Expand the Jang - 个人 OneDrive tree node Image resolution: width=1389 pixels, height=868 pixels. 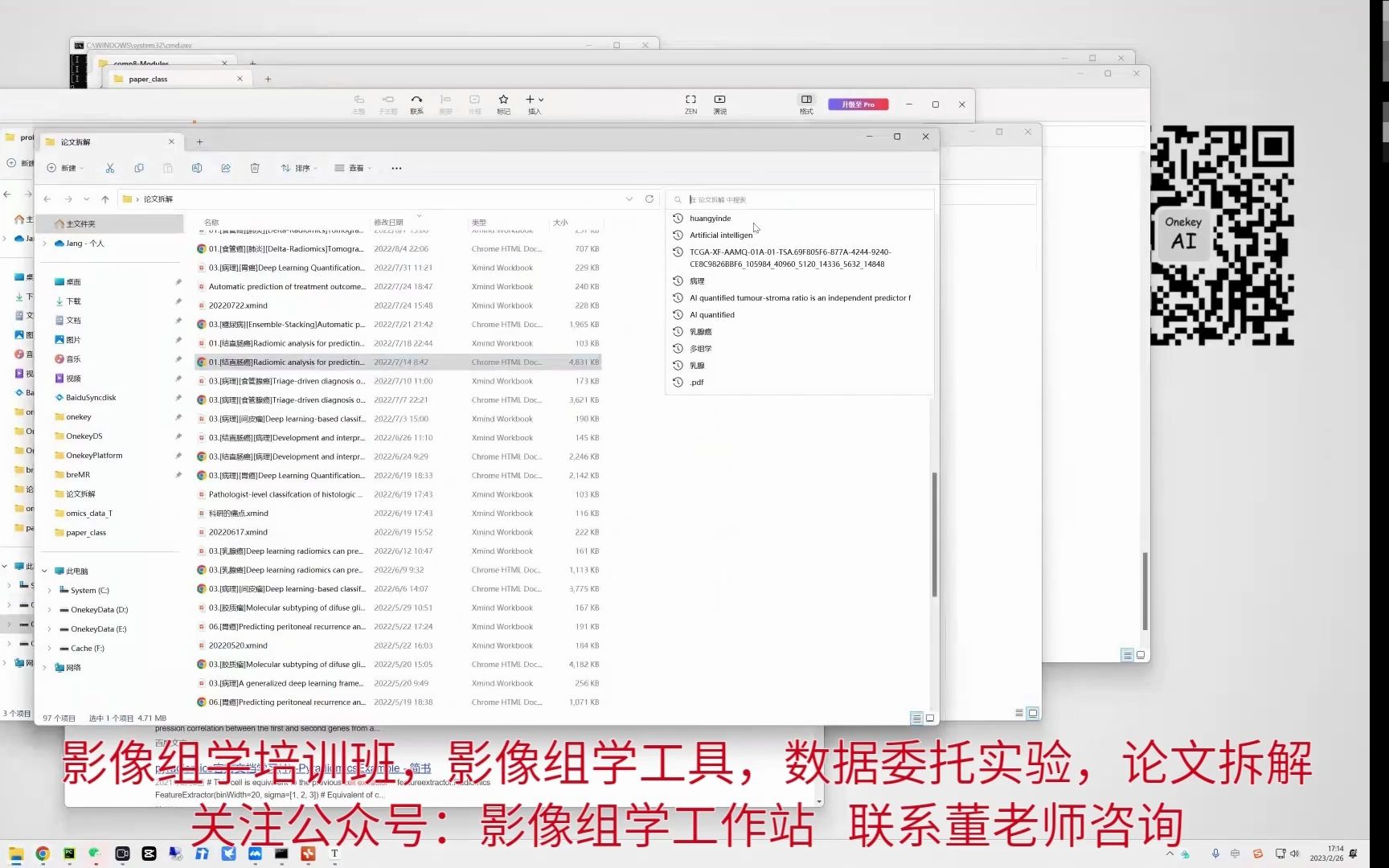tap(44, 244)
